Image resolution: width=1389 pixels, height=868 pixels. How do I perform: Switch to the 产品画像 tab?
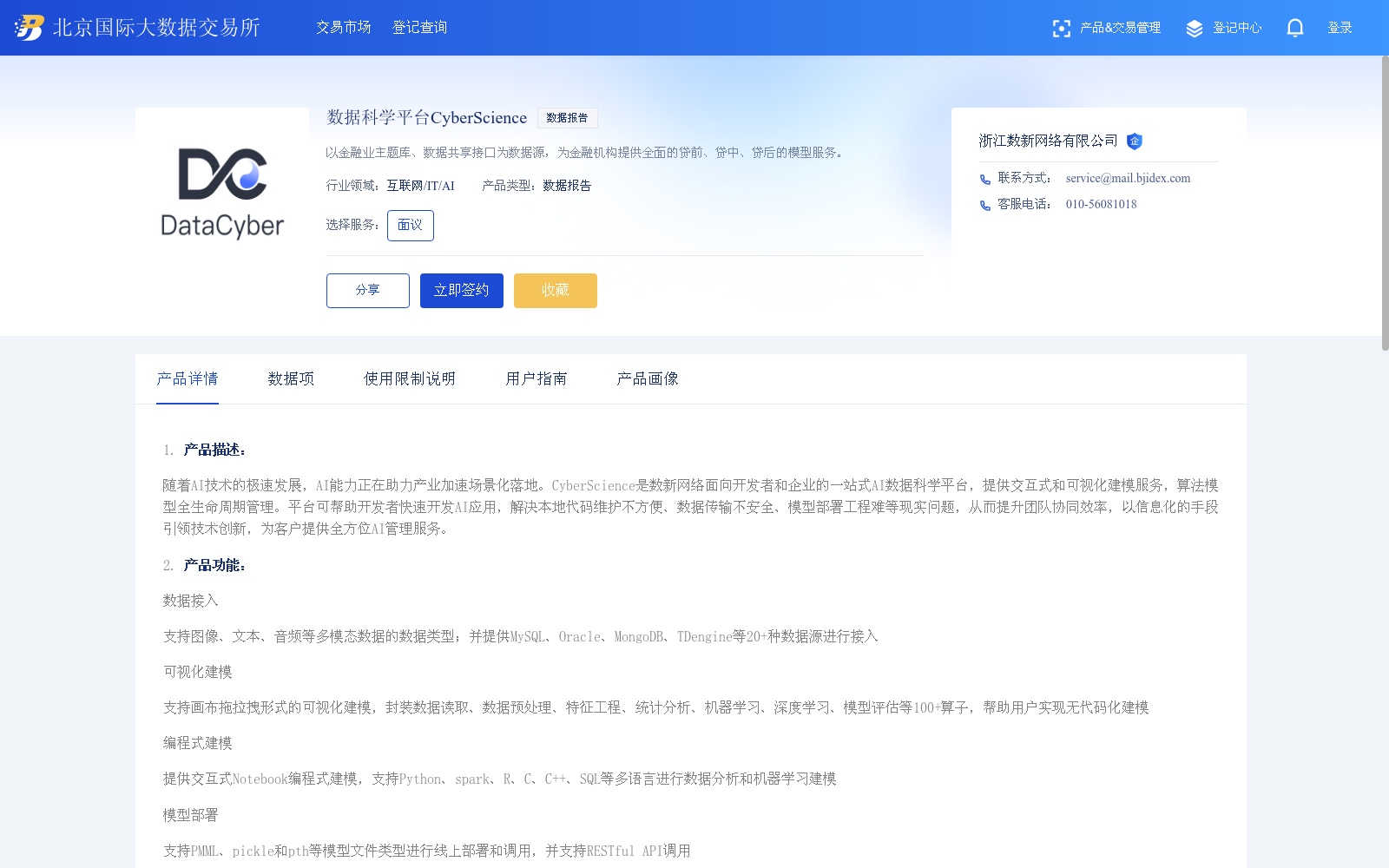(x=648, y=379)
